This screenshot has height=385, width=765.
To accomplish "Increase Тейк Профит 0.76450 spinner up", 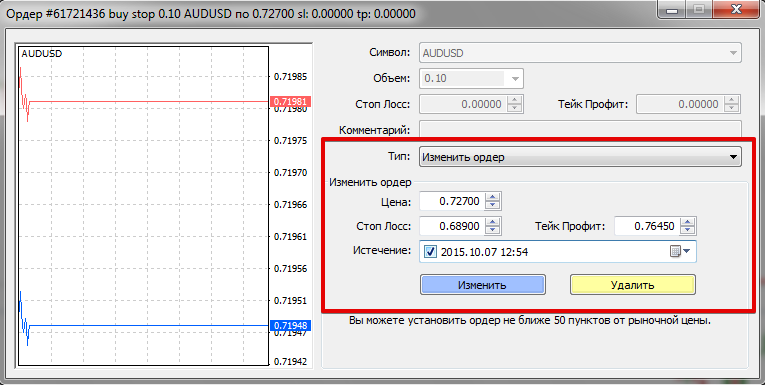I will point(688,222).
